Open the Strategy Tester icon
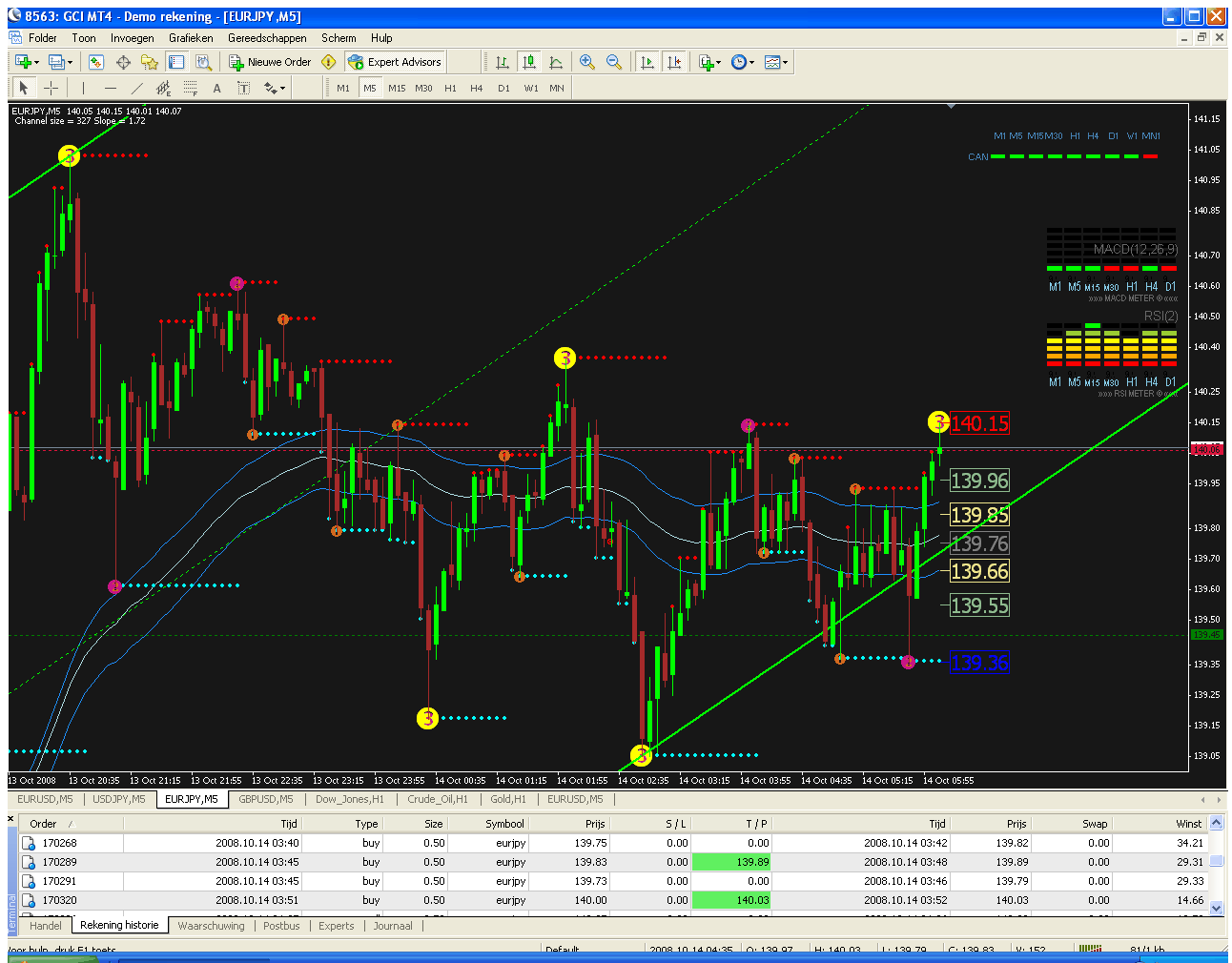 coord(203,62)
